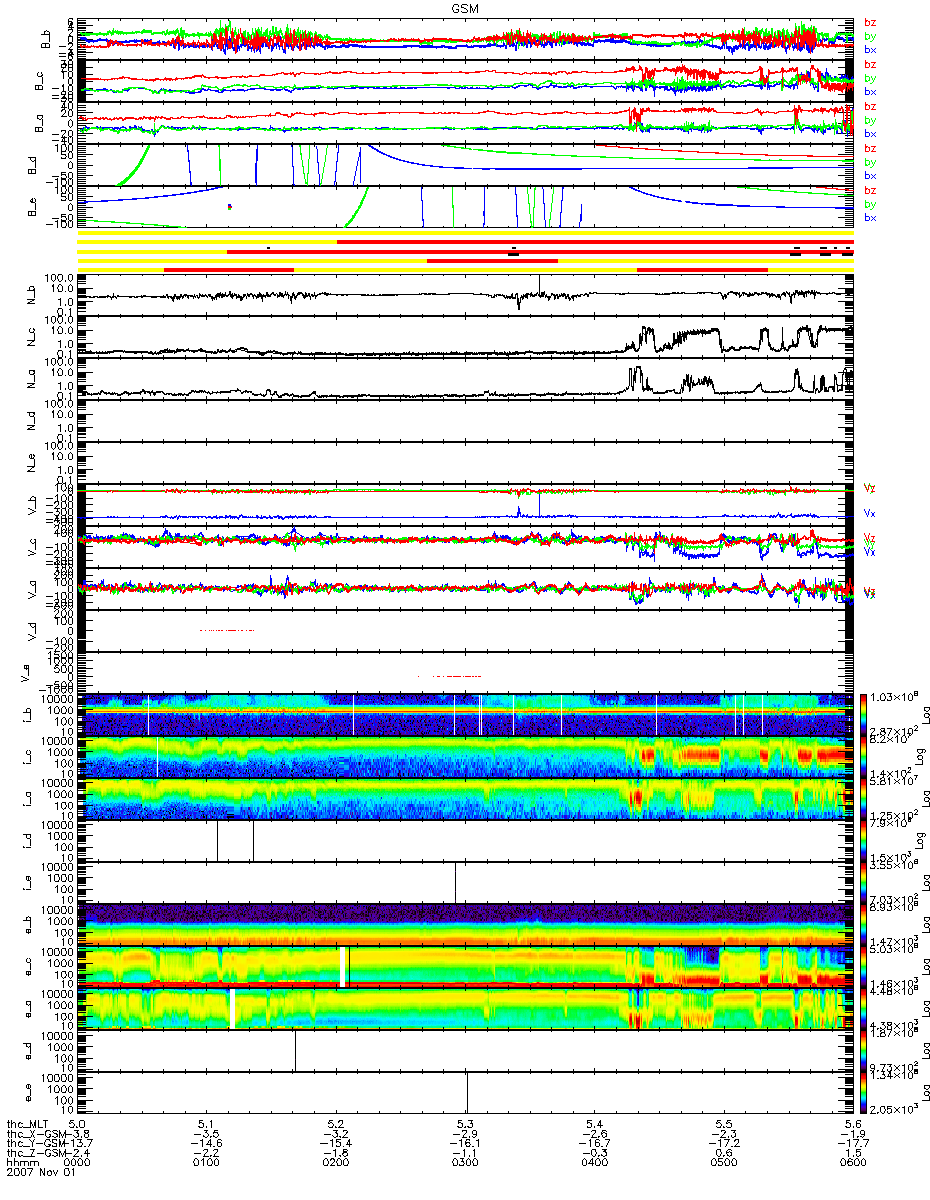
Task: Click the 0300 time tick label
Action: coord(465,1163)
